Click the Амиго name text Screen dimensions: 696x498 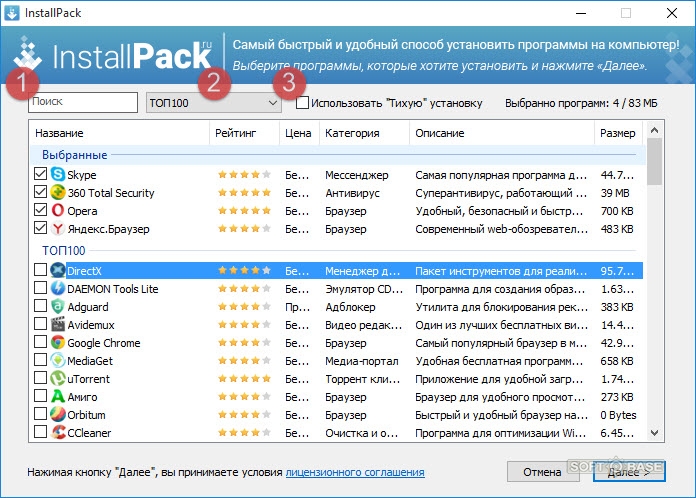tap(82, 397)
